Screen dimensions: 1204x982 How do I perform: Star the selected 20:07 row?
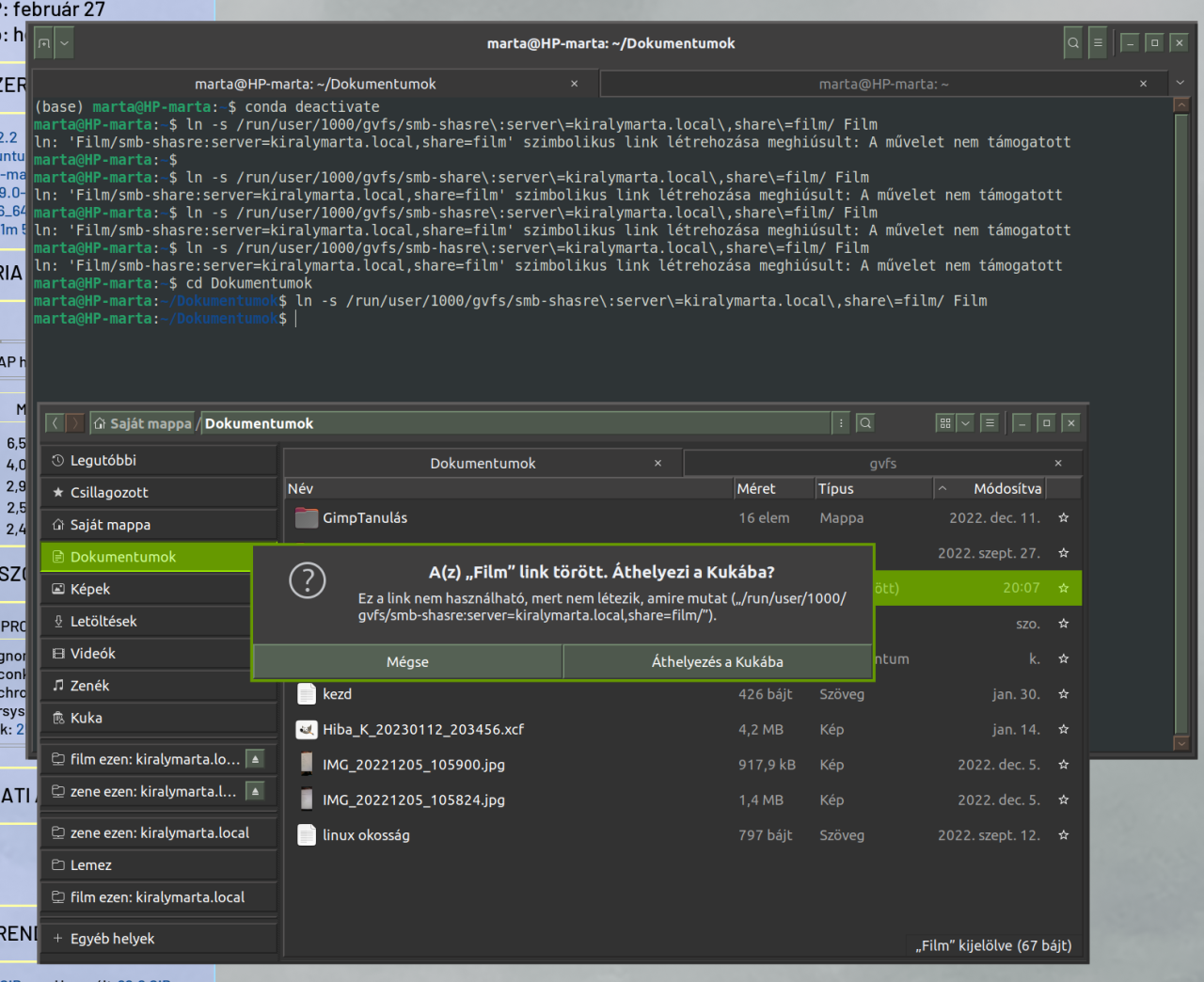(x=1064, y=588)
